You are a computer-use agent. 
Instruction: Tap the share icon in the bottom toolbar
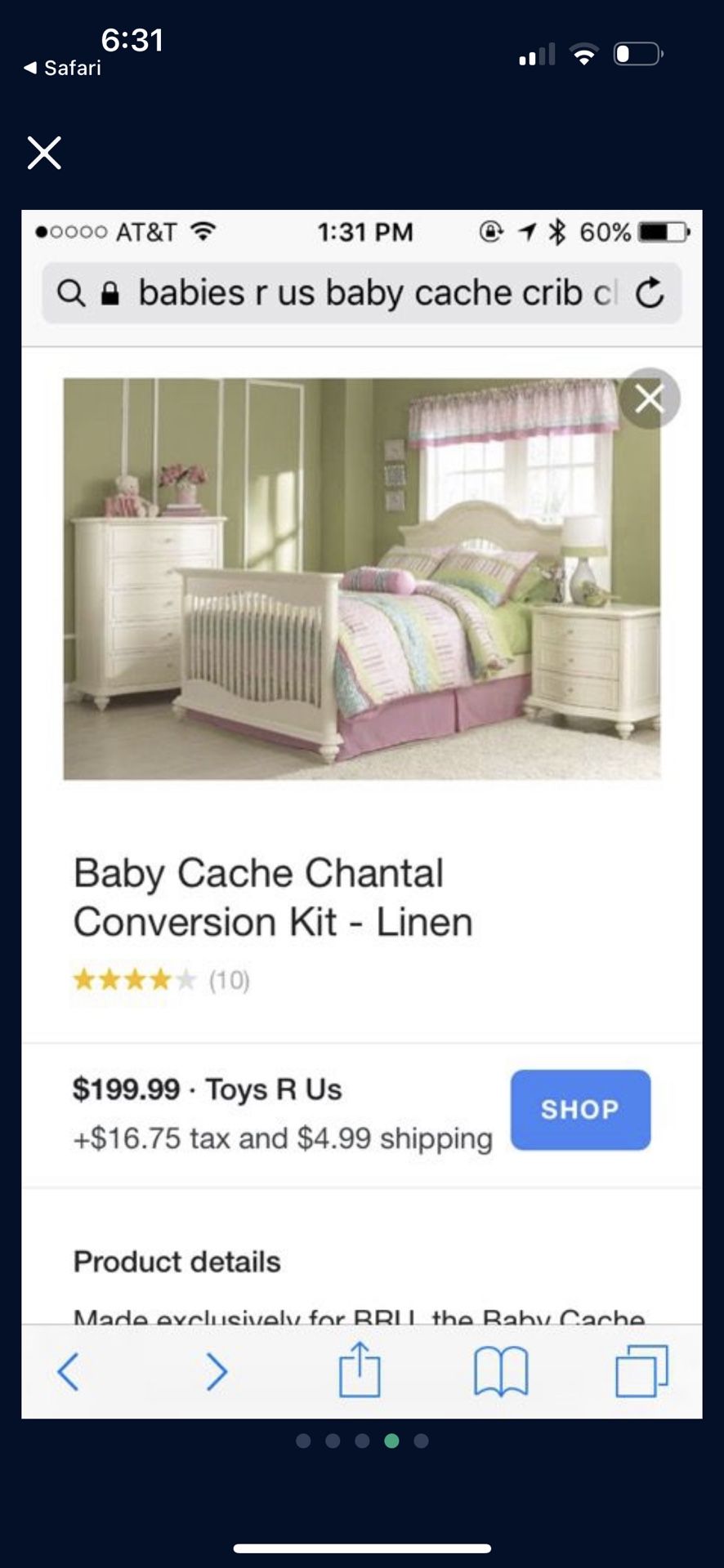coord(360,1369)
